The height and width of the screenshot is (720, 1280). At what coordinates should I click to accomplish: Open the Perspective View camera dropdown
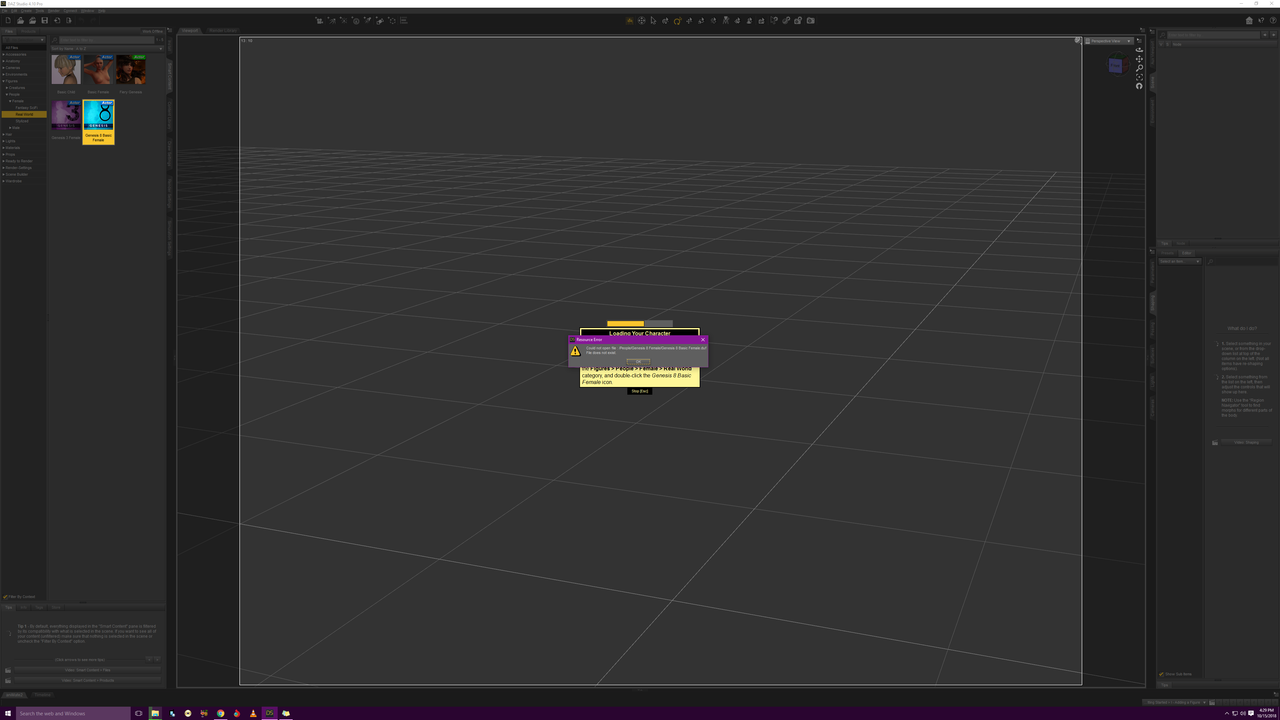pyautogui.click(x=1109, y=41)
